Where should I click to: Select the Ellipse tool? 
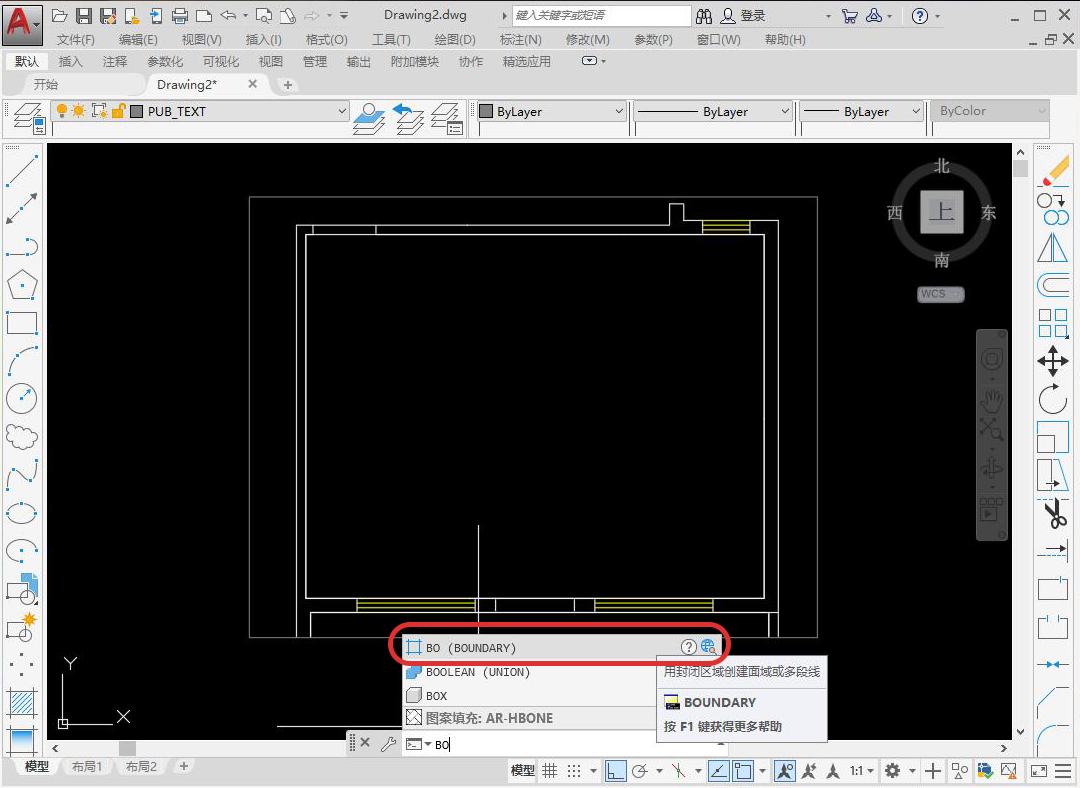[x=22, y=512]
